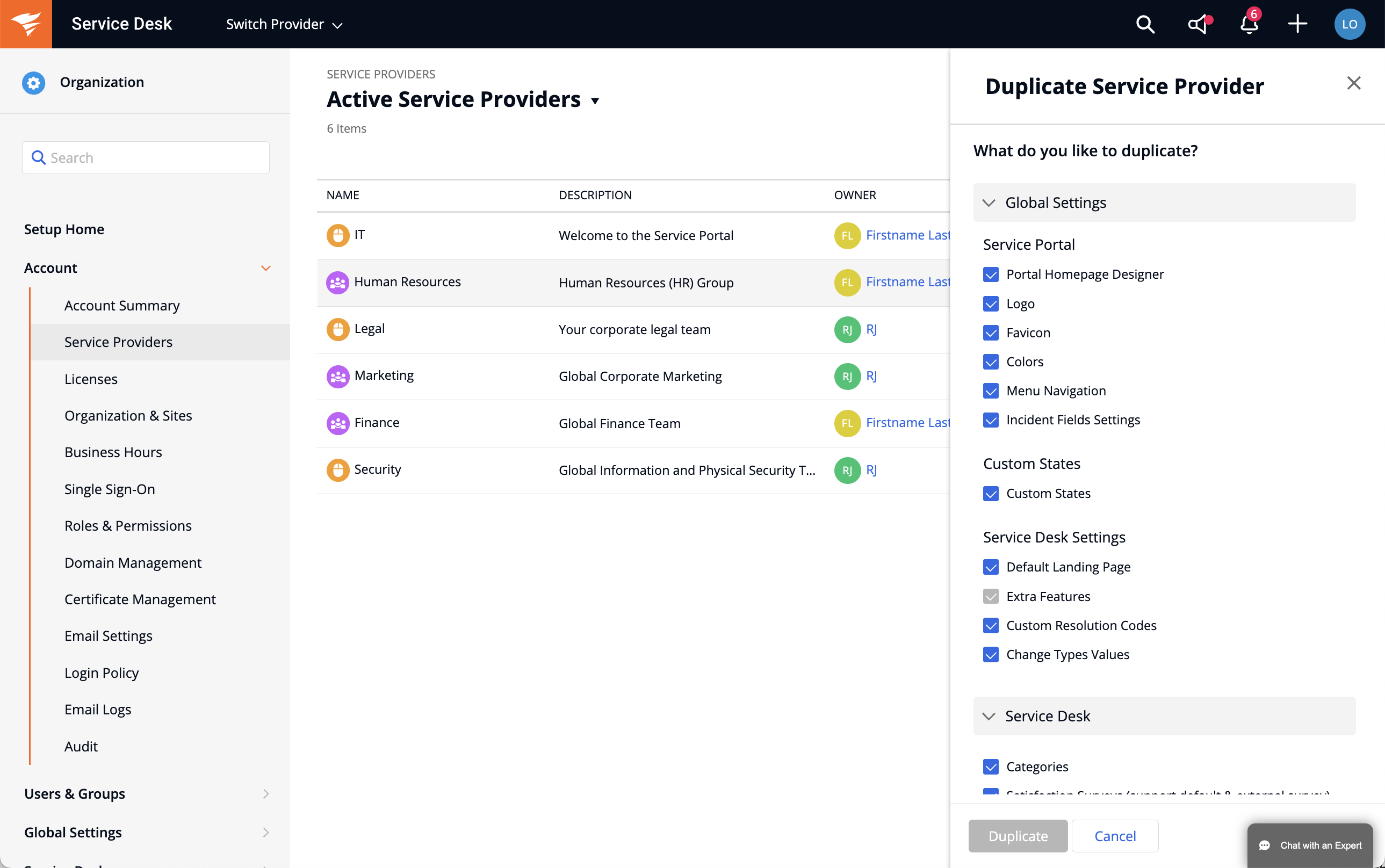Image resolution: width=1385 pixels, height=868 pixels.
Task: Click the SolarWinds logo home icon
Action: [x=26, y=24]
